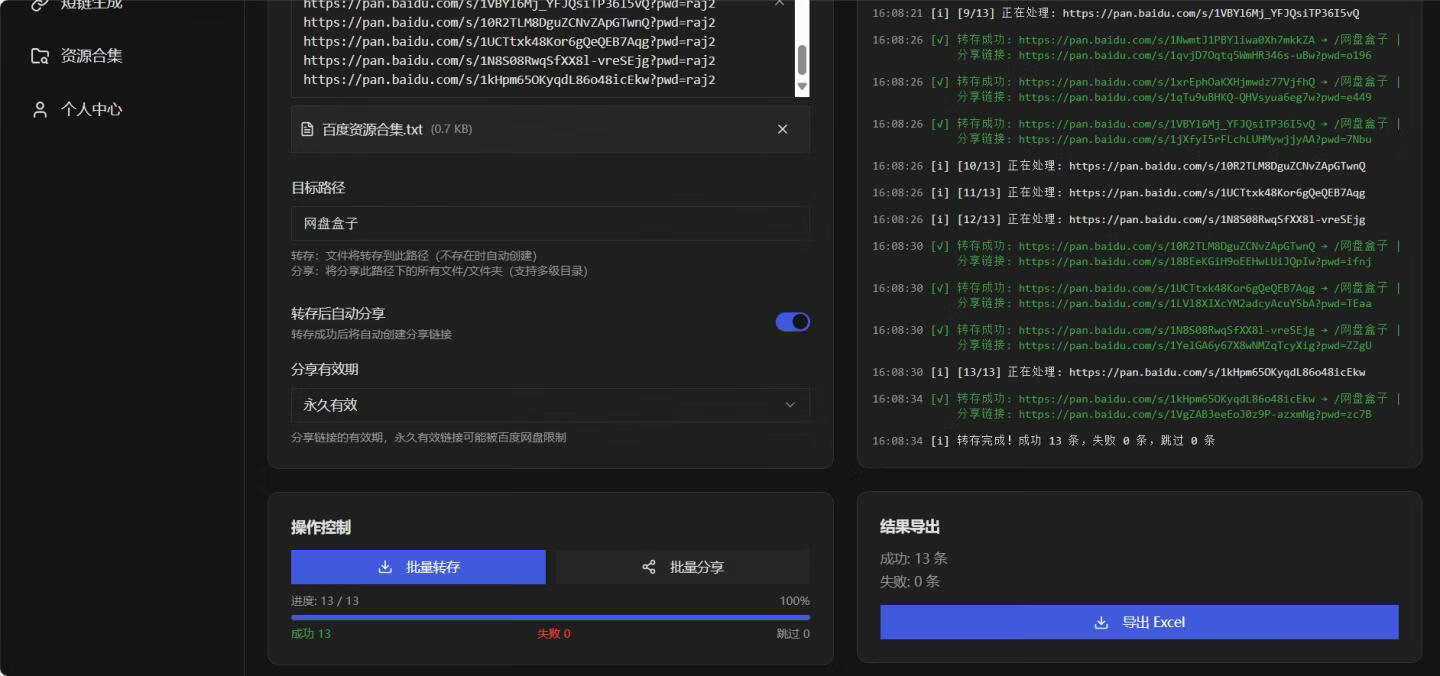Viewport: 1440px width, 676px height.
Task: Click the download icon on 导出 Excel
Action: pyautogui.click(x=1101, y=622)
